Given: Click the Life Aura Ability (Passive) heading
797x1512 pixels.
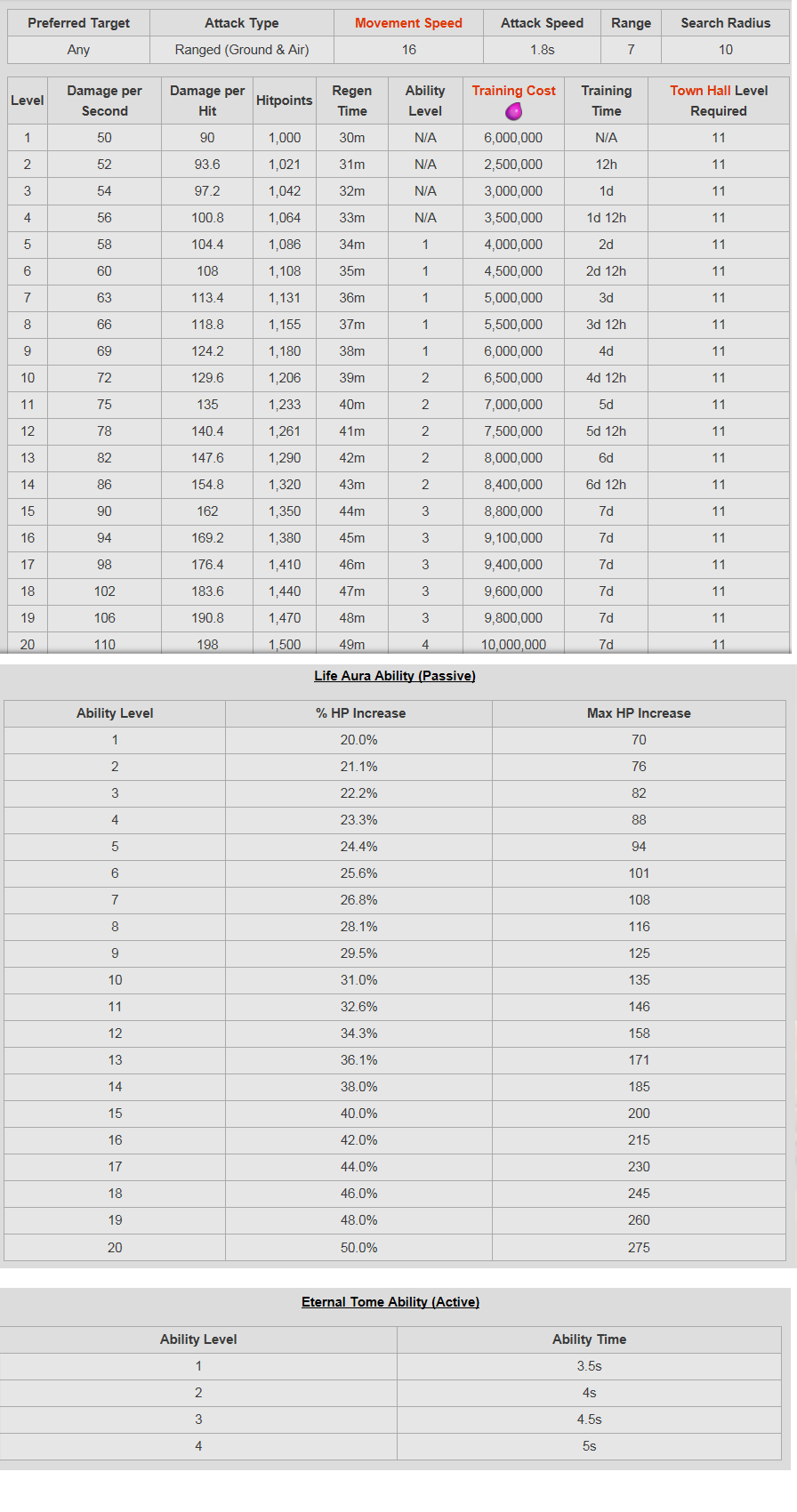Looking at the screenshot, I should (395, 676).
